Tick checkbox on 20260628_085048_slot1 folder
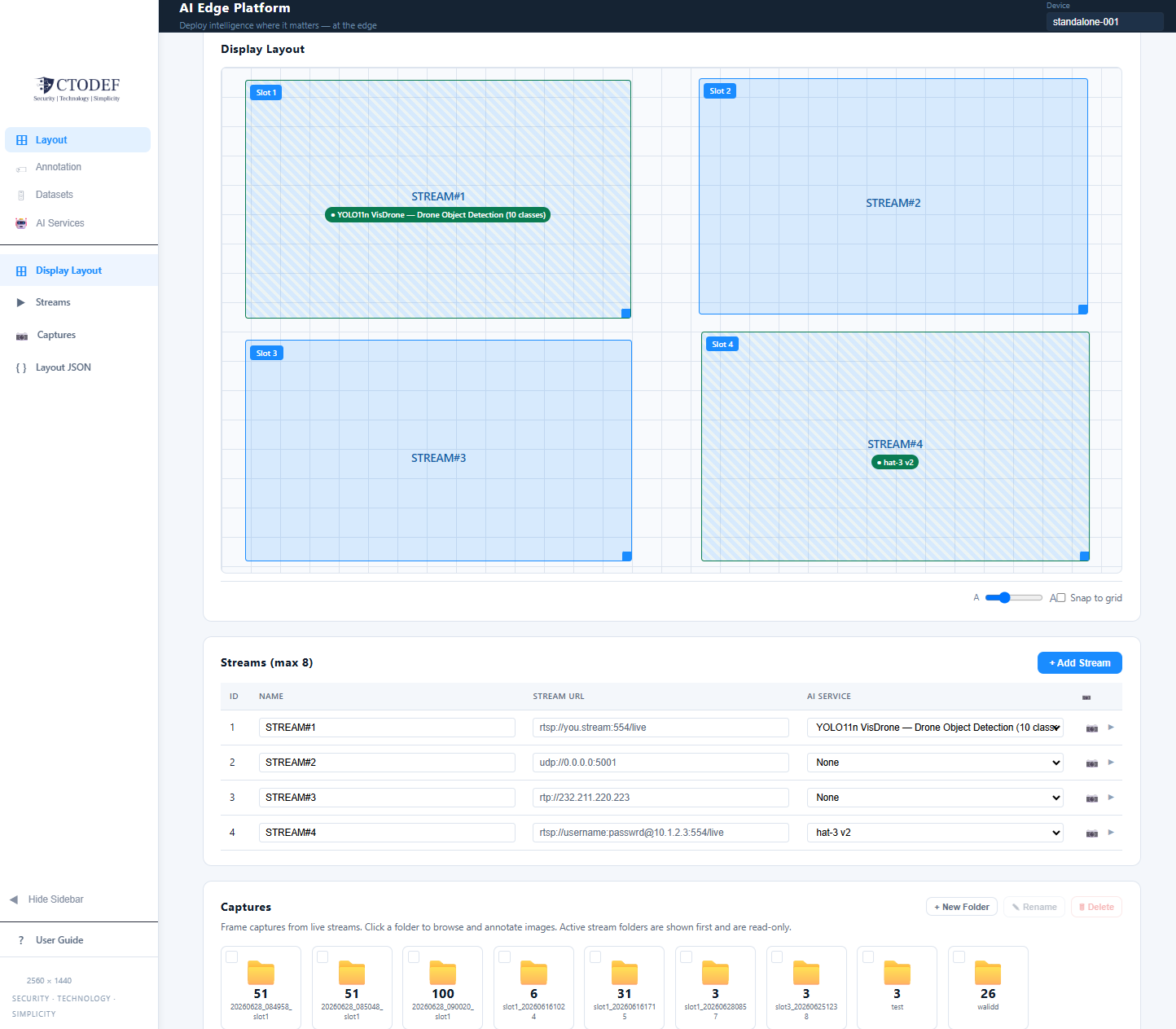The height and width of the screenshot is (1029, 1176). point(323,957)
